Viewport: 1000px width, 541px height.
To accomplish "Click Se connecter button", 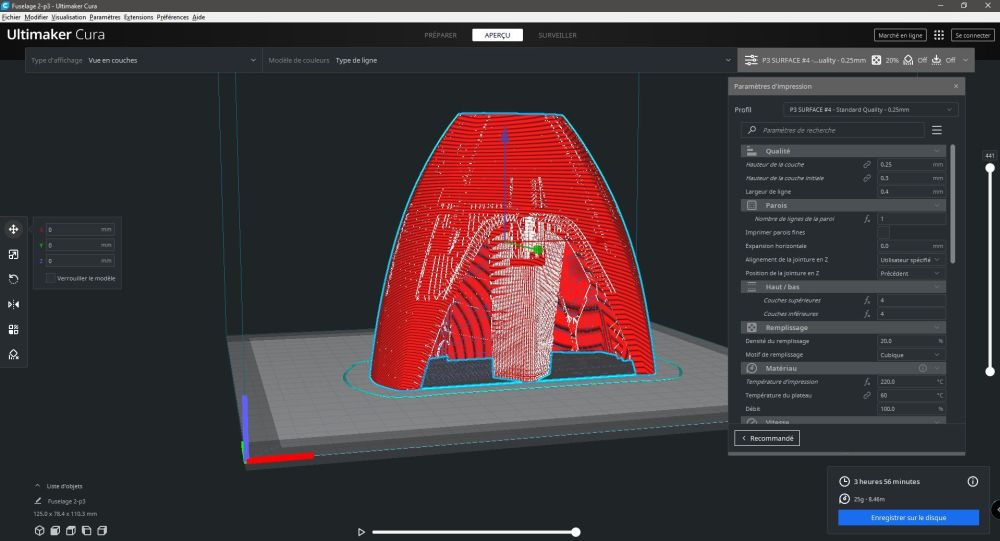I will pos(972,35).
